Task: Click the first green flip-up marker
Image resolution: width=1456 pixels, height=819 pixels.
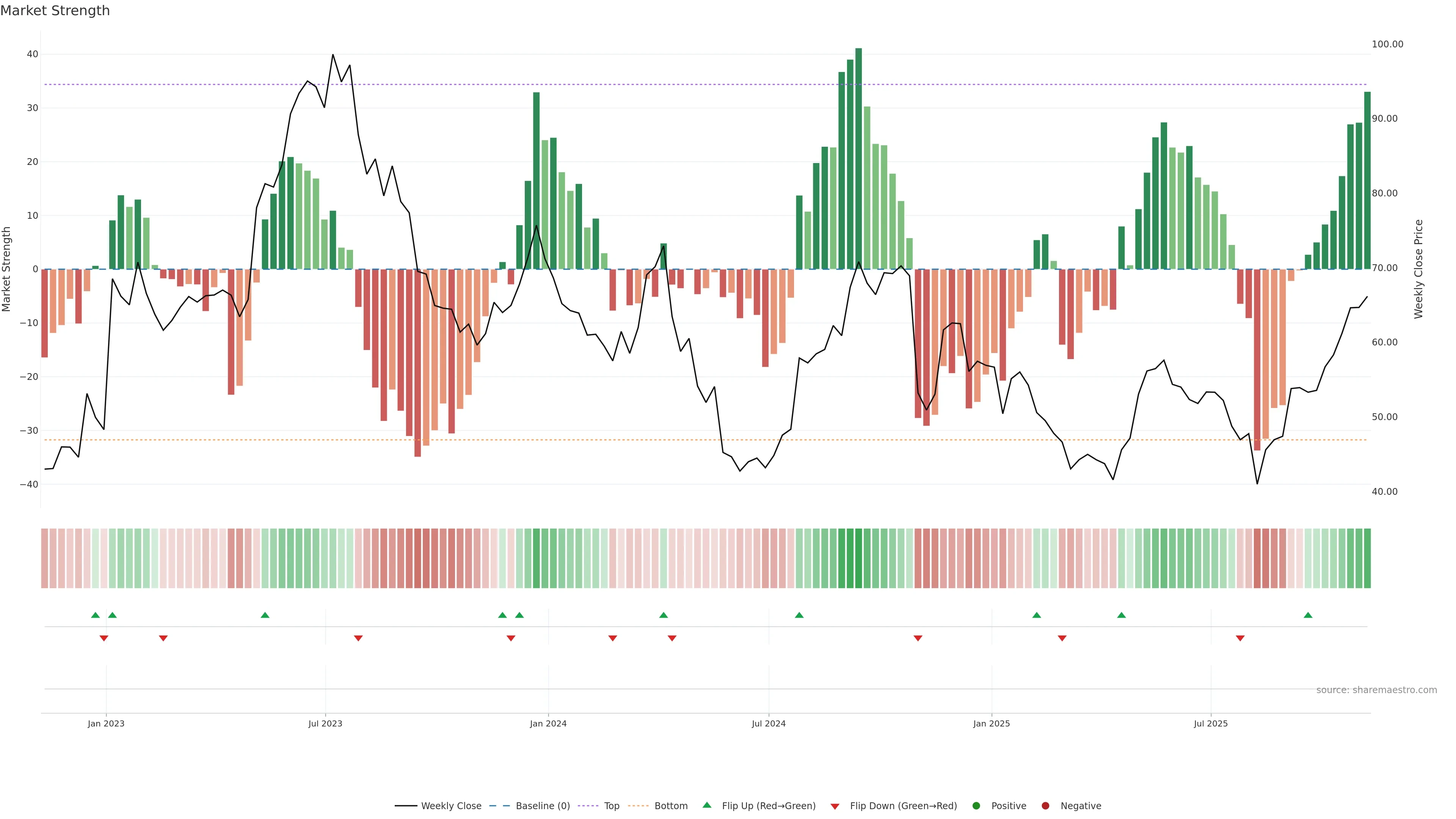Action: (x=96, y=615)
